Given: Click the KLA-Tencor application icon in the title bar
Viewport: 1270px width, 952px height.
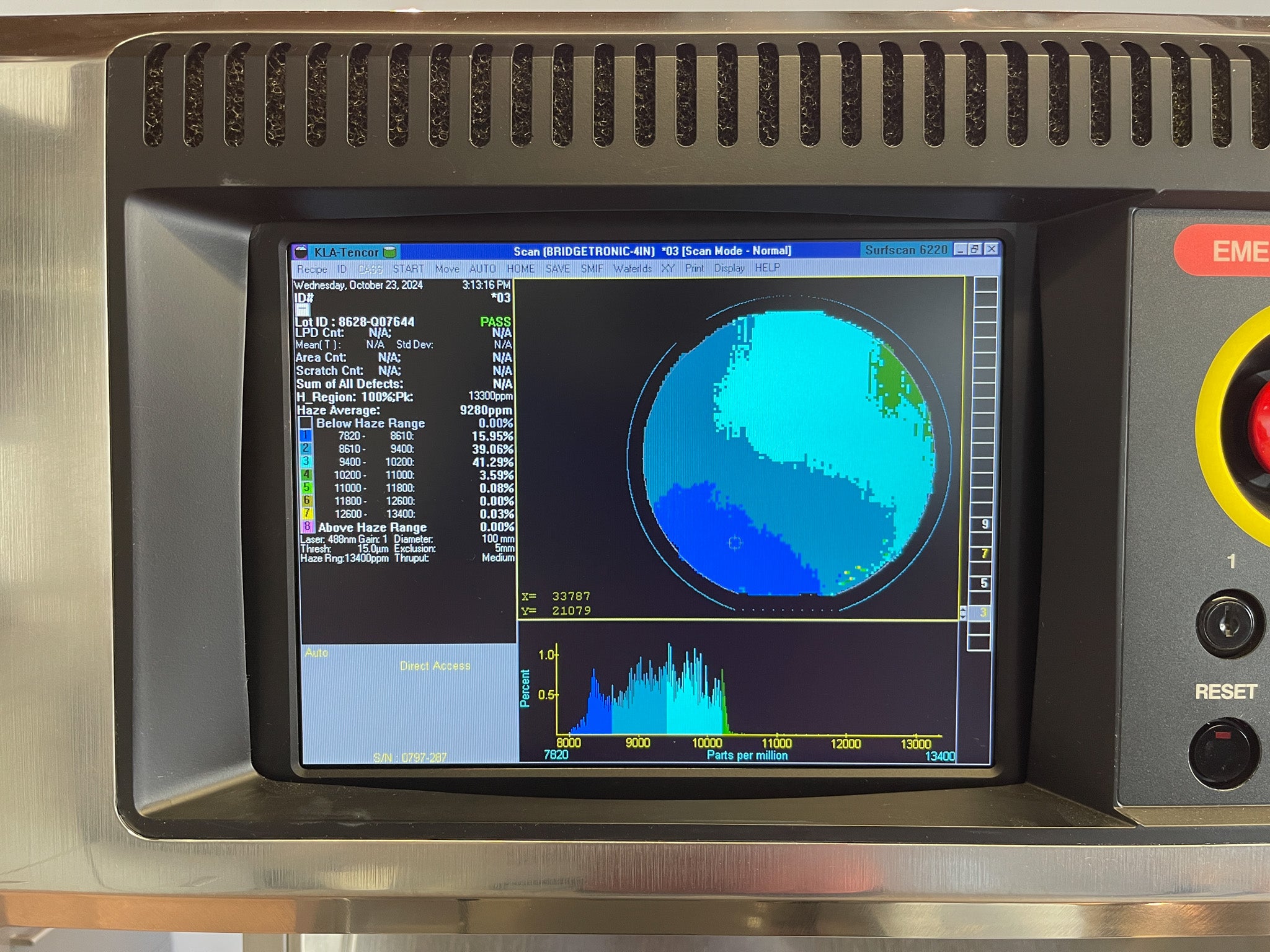Looking at the screenshot, I should [302, 252].
